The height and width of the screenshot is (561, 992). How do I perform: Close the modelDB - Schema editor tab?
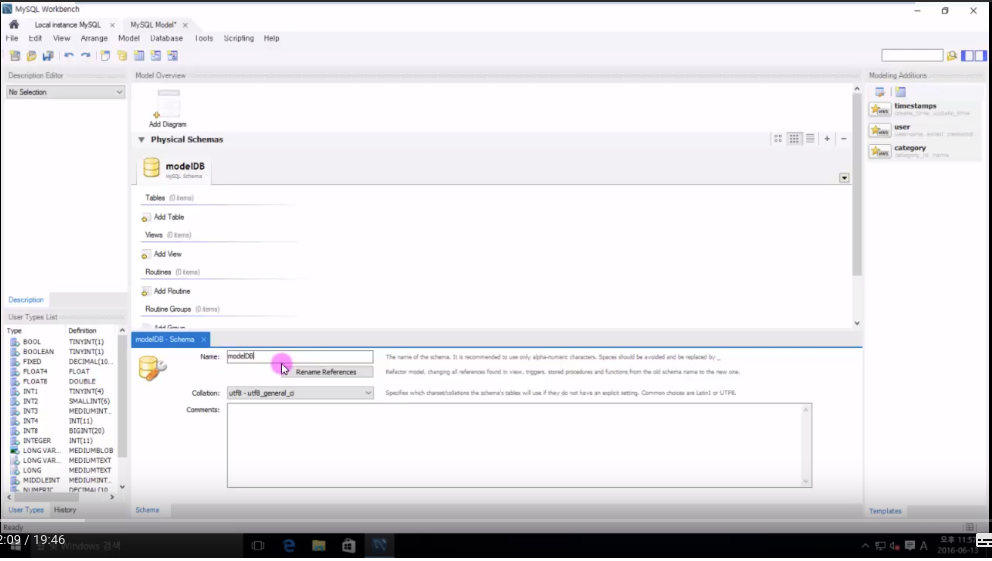click(203, 340)
